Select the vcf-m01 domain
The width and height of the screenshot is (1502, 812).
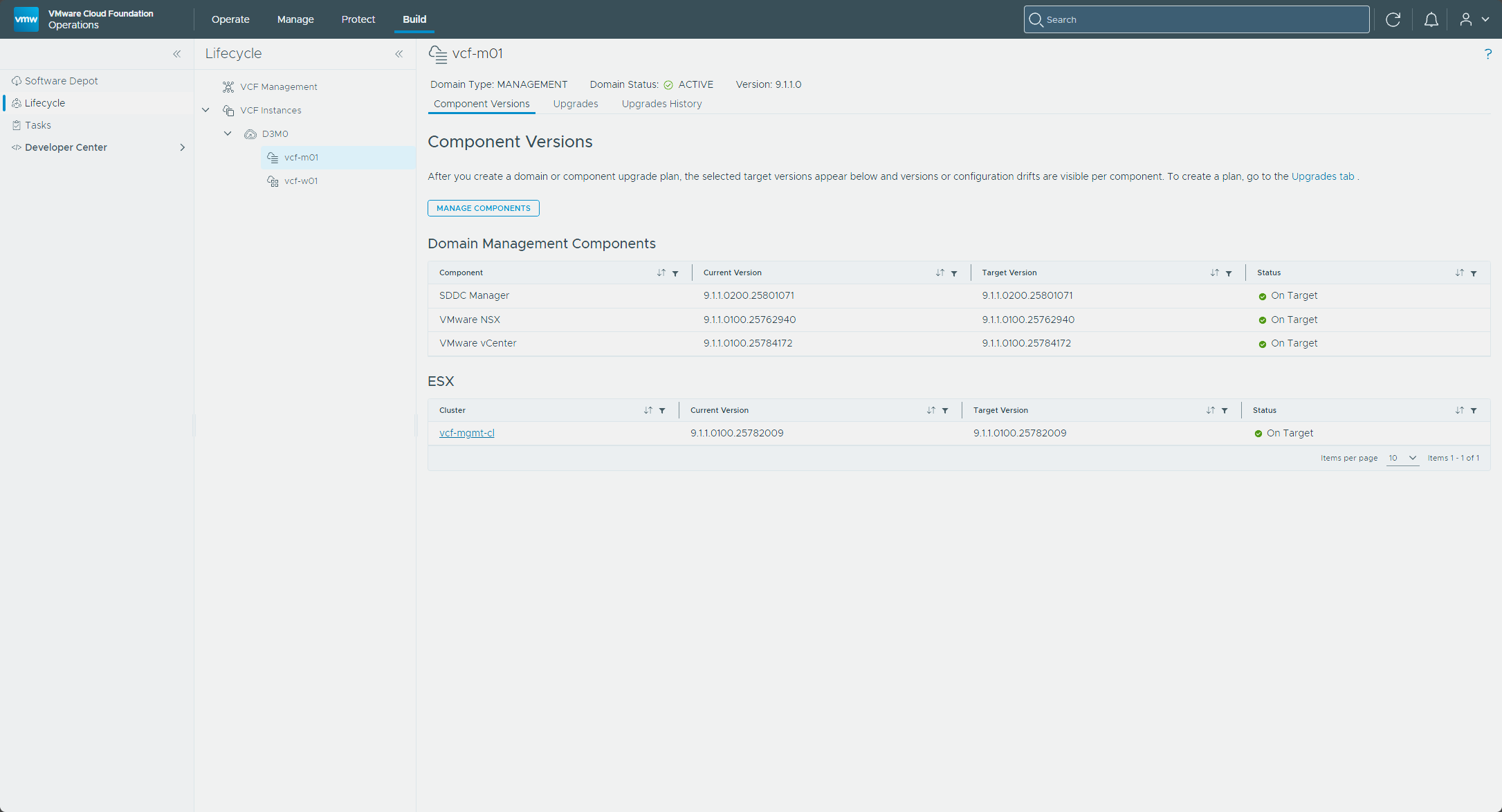(338, 157)
